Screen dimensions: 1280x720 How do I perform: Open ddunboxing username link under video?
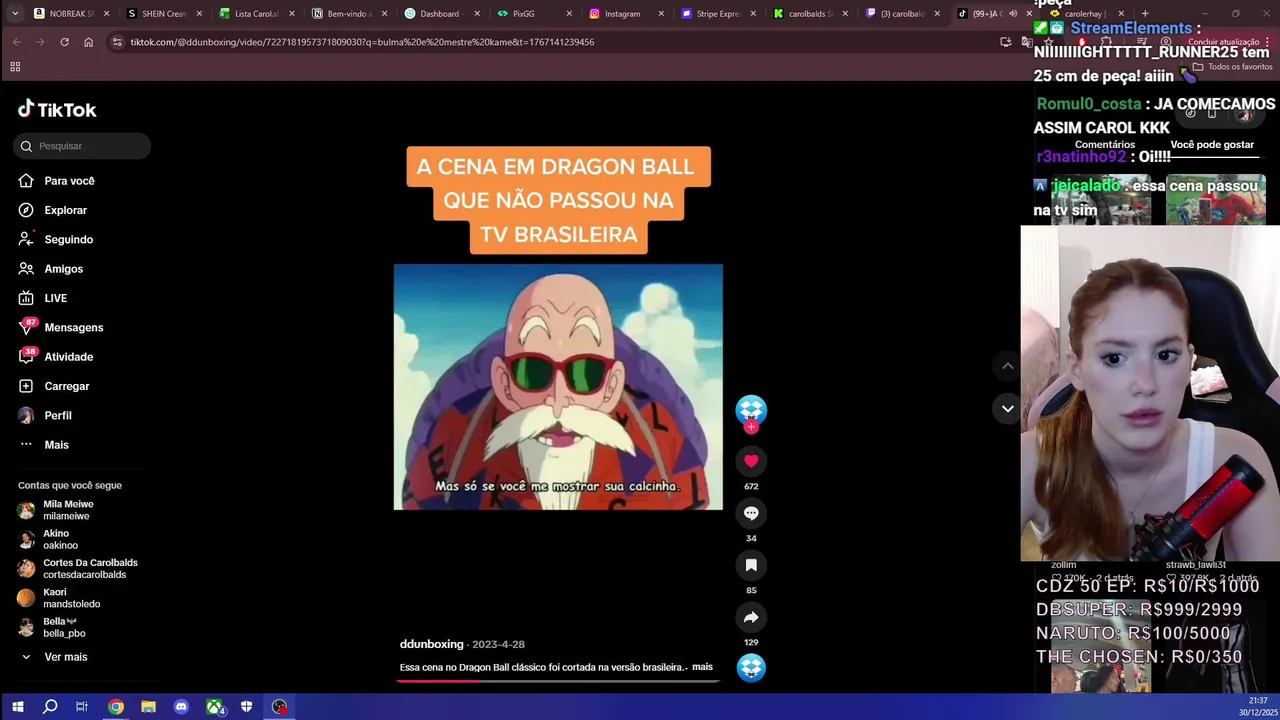tap(431, 644)
